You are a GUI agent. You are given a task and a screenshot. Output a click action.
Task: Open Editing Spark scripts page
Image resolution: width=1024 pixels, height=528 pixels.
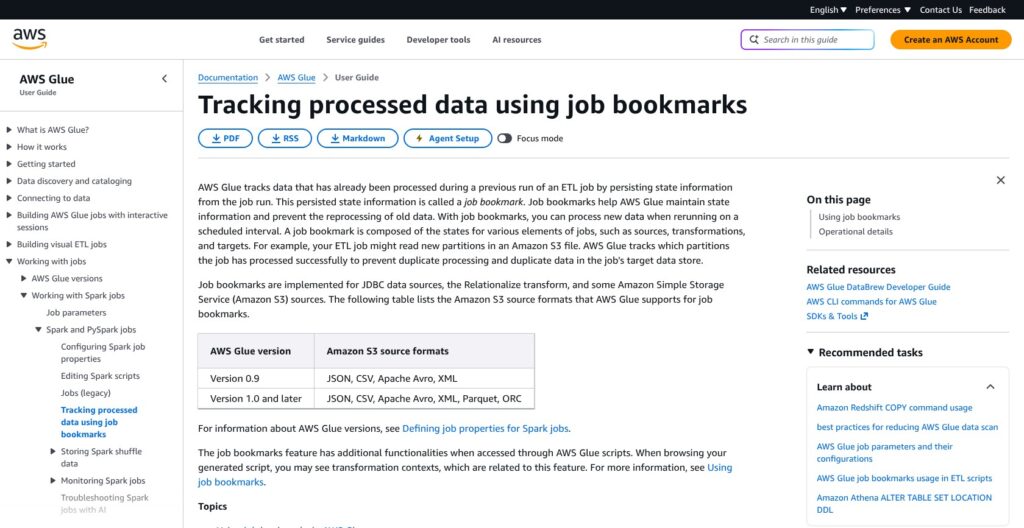click(x=100, y=376)
